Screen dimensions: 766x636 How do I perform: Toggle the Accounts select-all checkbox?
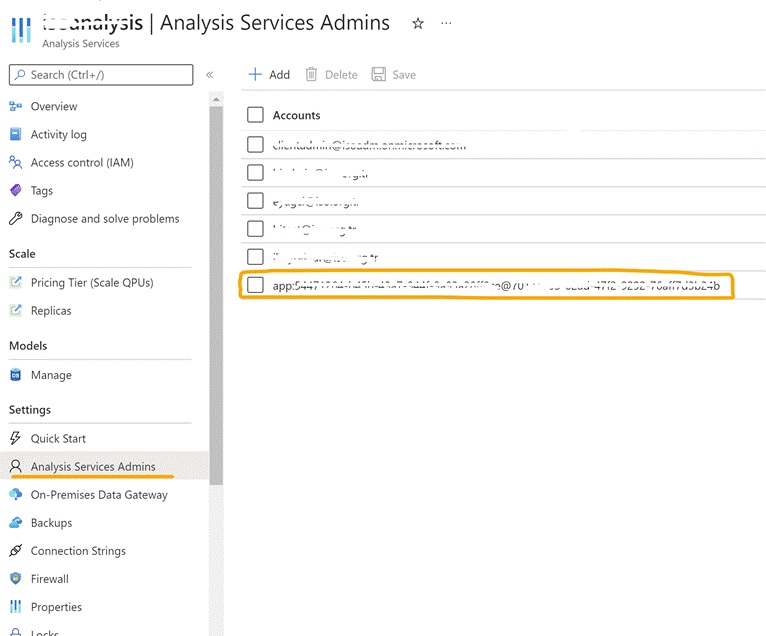pyautogui.click(x=255, y=115)
